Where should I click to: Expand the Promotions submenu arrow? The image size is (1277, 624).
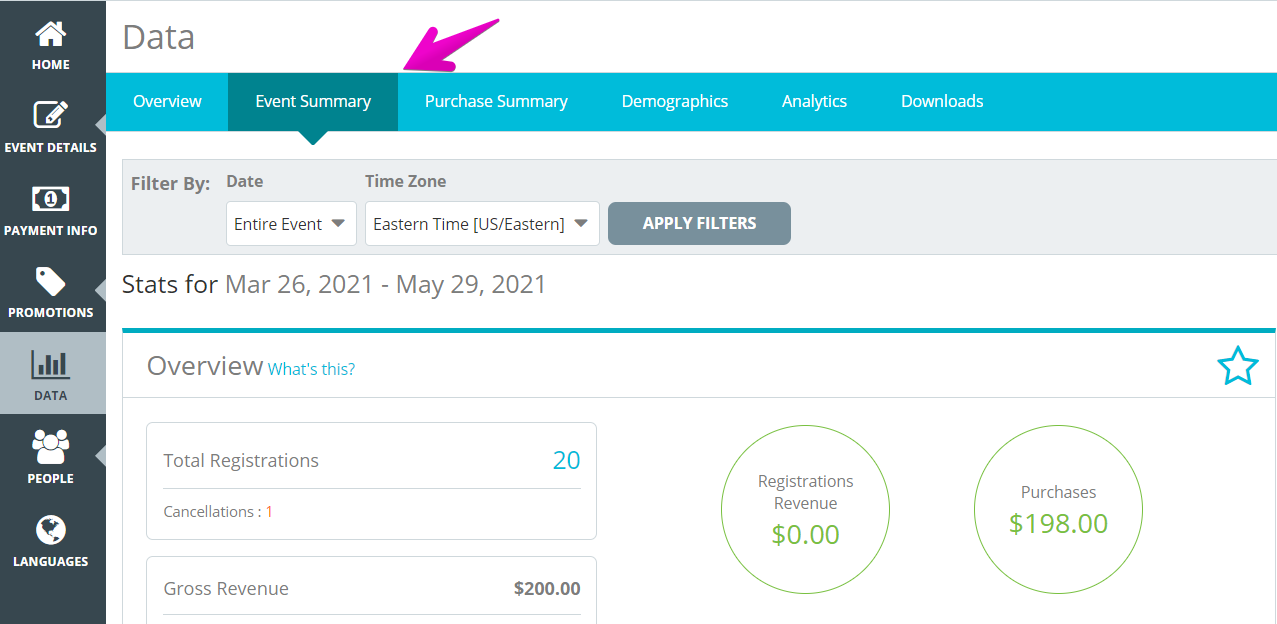pyautogui.click(x=100, y=290)
